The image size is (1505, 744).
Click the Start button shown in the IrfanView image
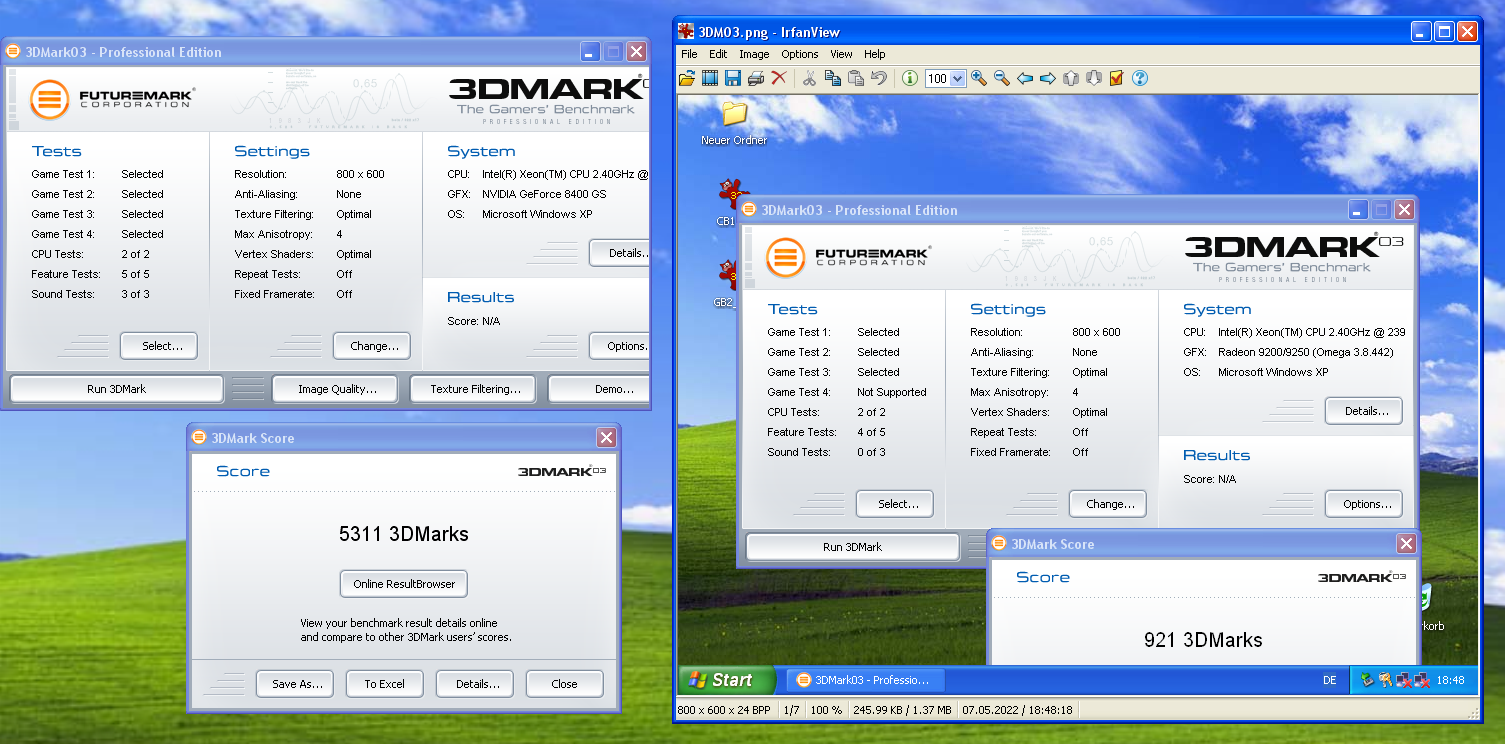pyautogui.click(x=727, y=680)
